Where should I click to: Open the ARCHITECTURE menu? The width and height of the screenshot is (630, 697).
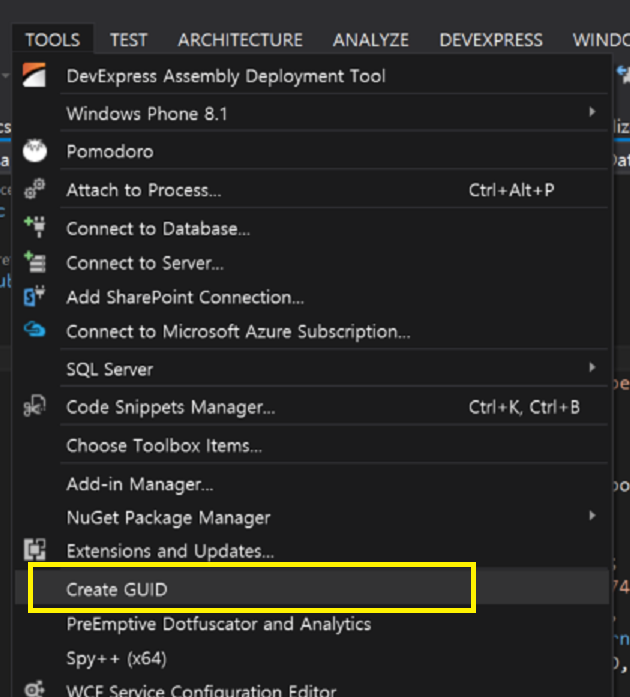click(240, 40)
